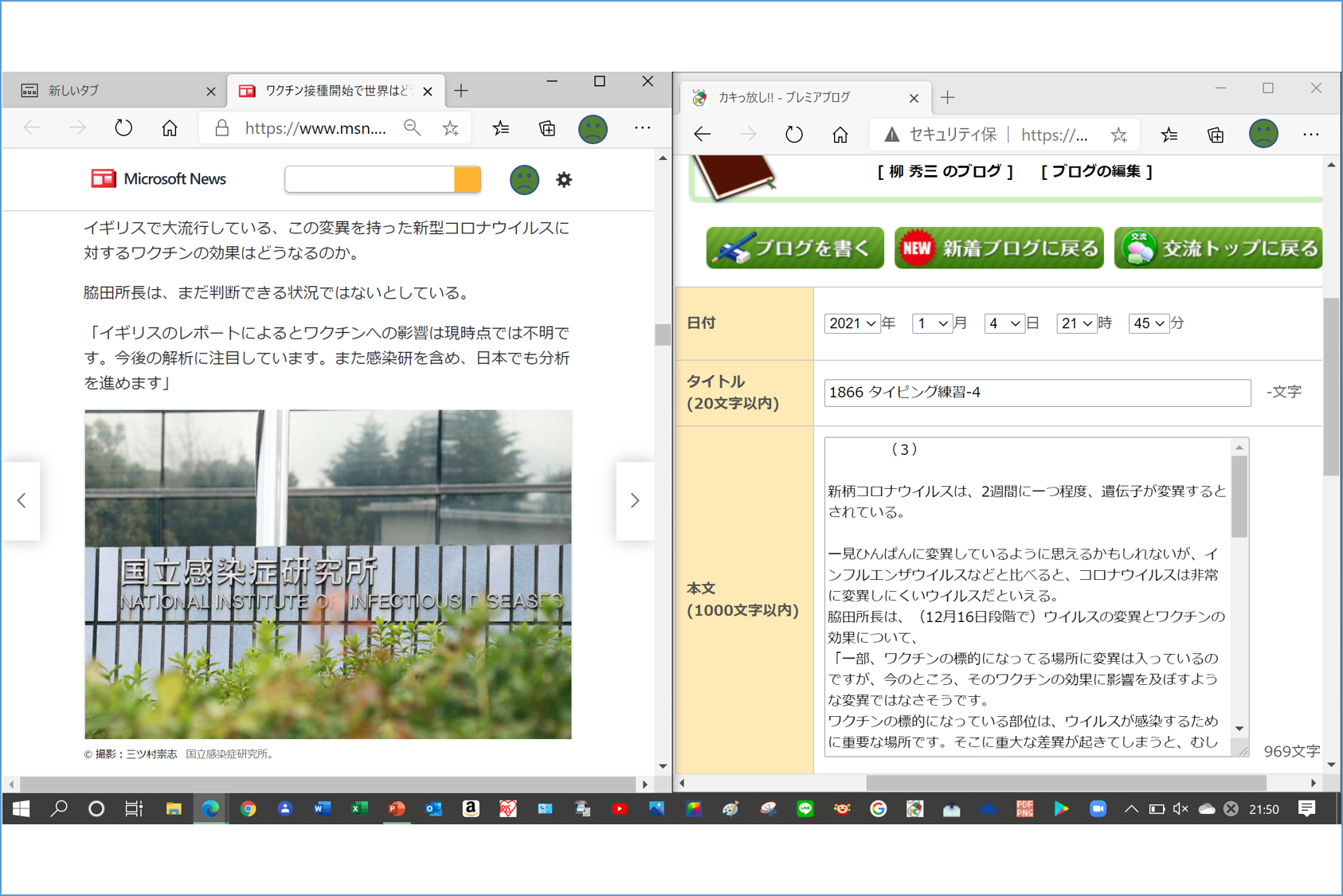The width and height of the screenshot is (1343, 896).
Task: Click left page vertical scrollbar thumb
Action: click(663, 335)
